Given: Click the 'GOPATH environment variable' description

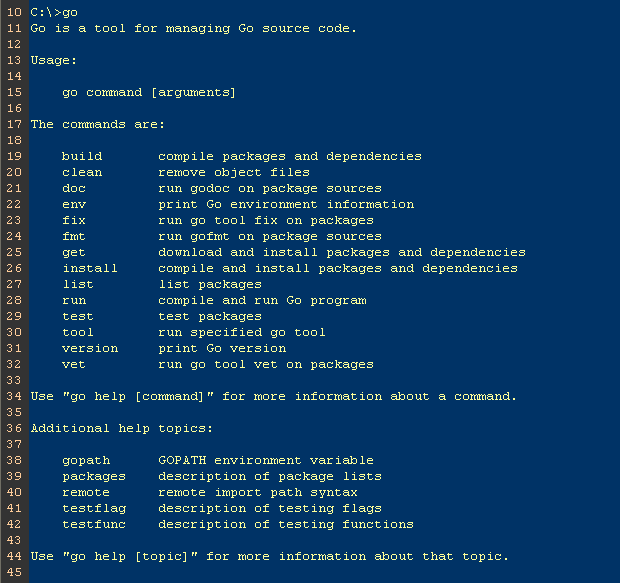Looking at the screenshot, I should (266, 460).
